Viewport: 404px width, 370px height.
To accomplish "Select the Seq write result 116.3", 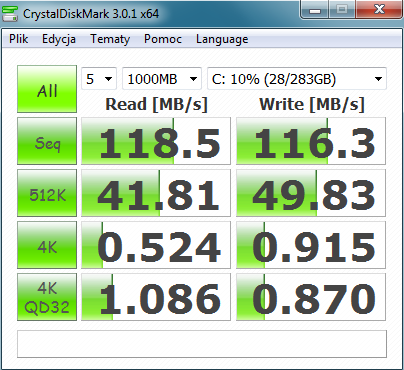I will point(311,141).
